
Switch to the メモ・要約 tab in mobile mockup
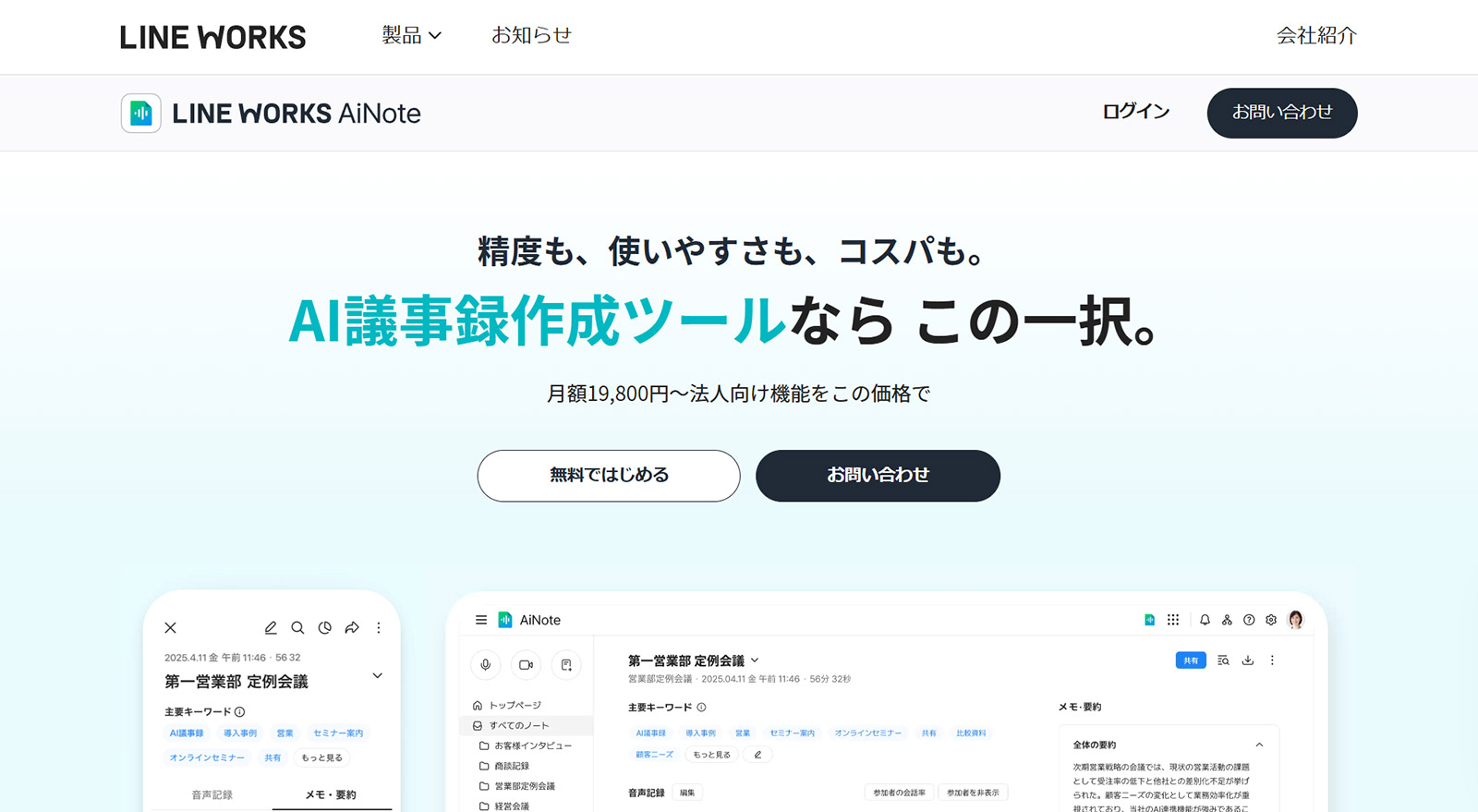point(331,794)
